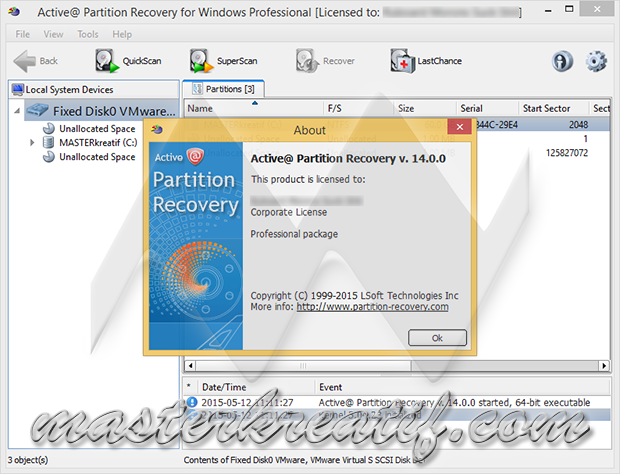The height and width of the screenshot is (474, 620).
Task: Click the horizontal scrollbar thumb
Action: tap(303, 366)
